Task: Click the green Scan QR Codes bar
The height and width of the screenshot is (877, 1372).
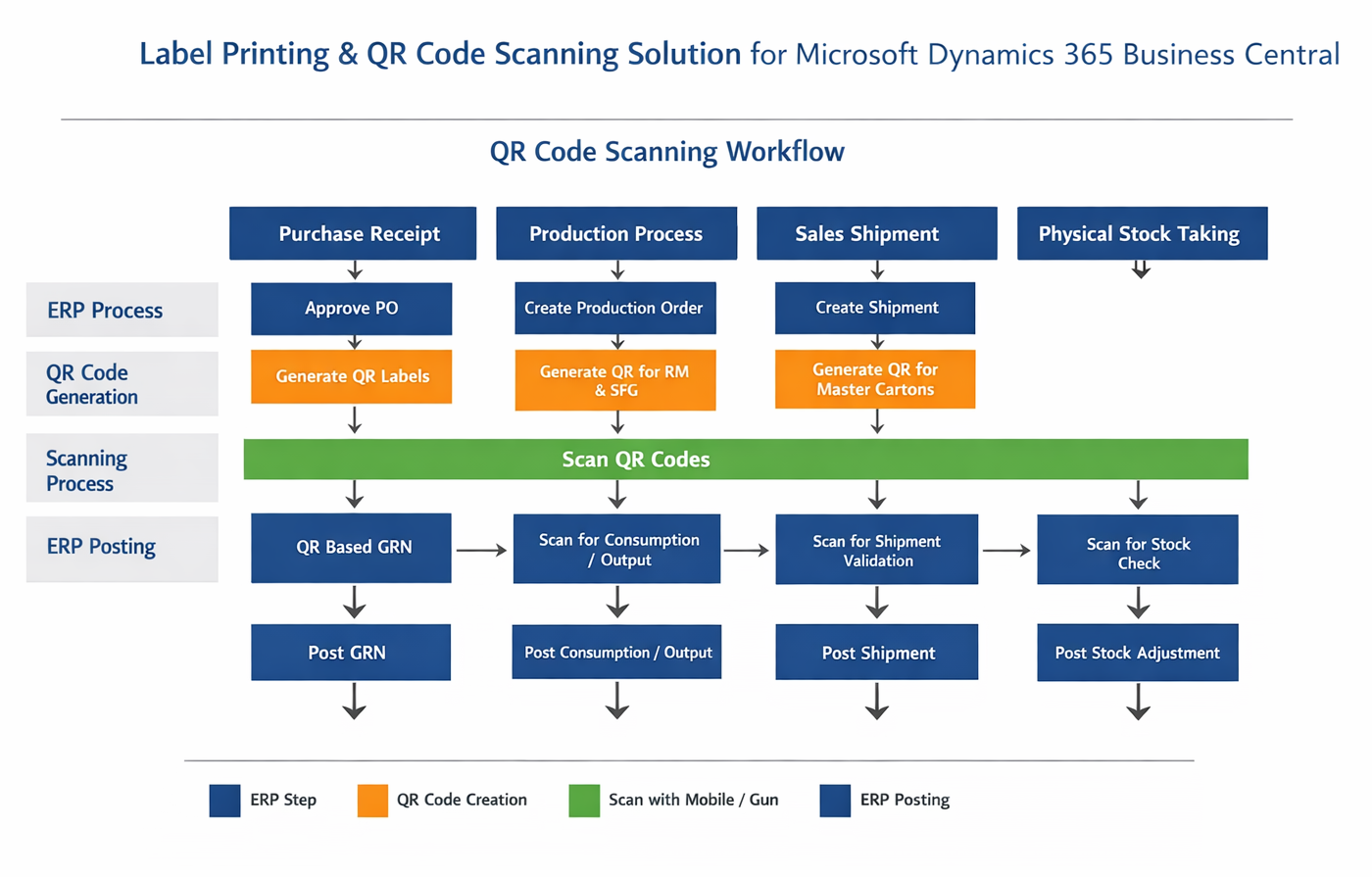Action: [x=746, y=460]
